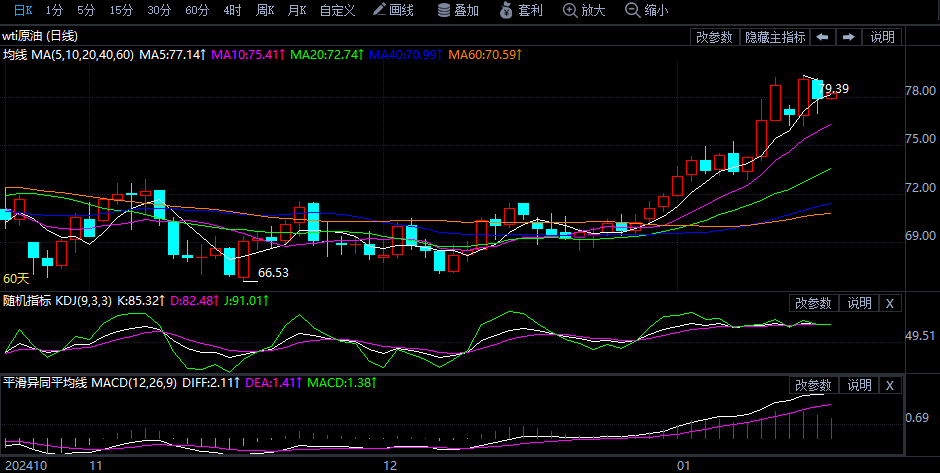Viewport: 940px width, 473px height.
Task: Click 改参数 for the main MA indicator
Action: [x=714, y=37]
